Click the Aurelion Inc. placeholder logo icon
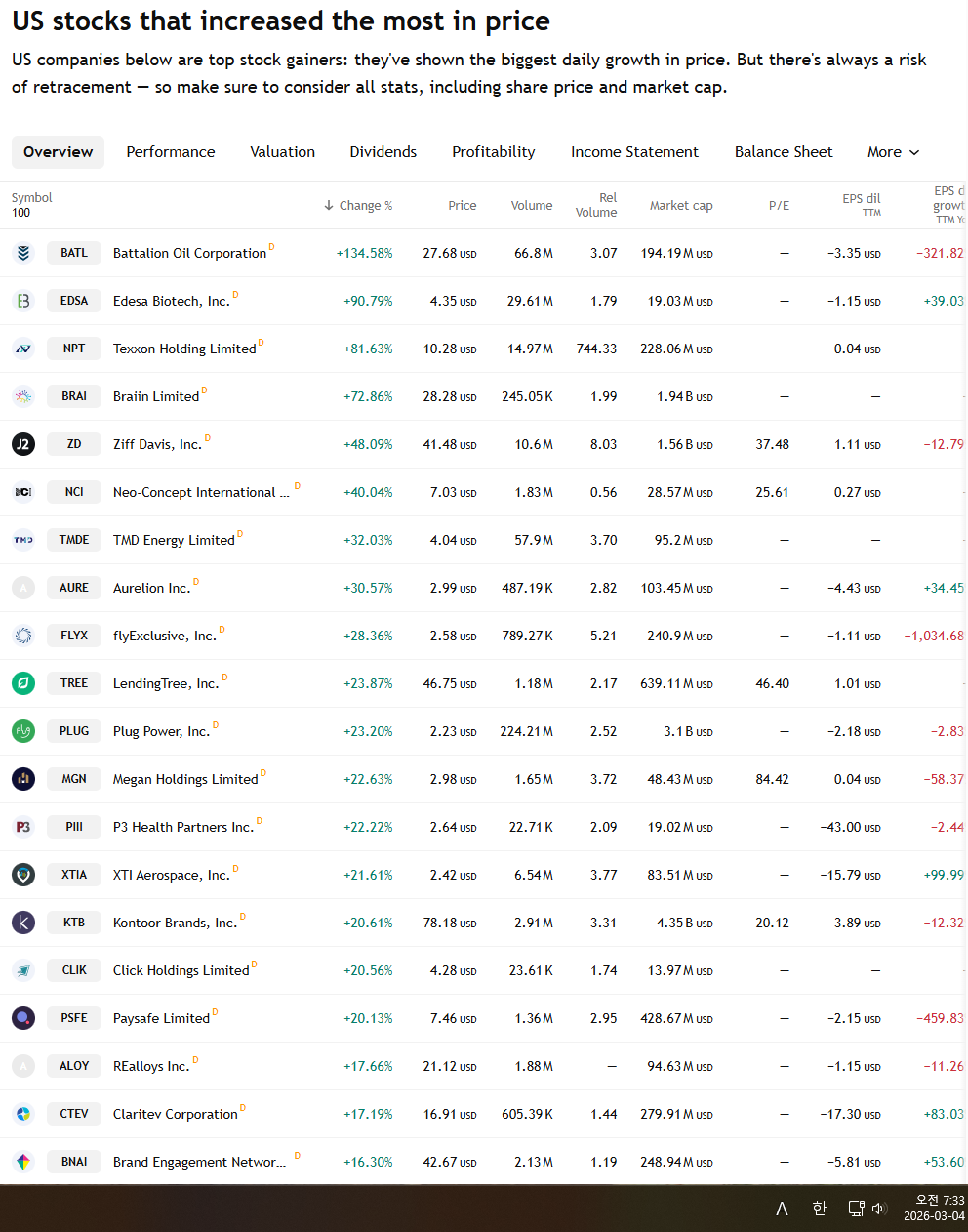 click(23, 588)
